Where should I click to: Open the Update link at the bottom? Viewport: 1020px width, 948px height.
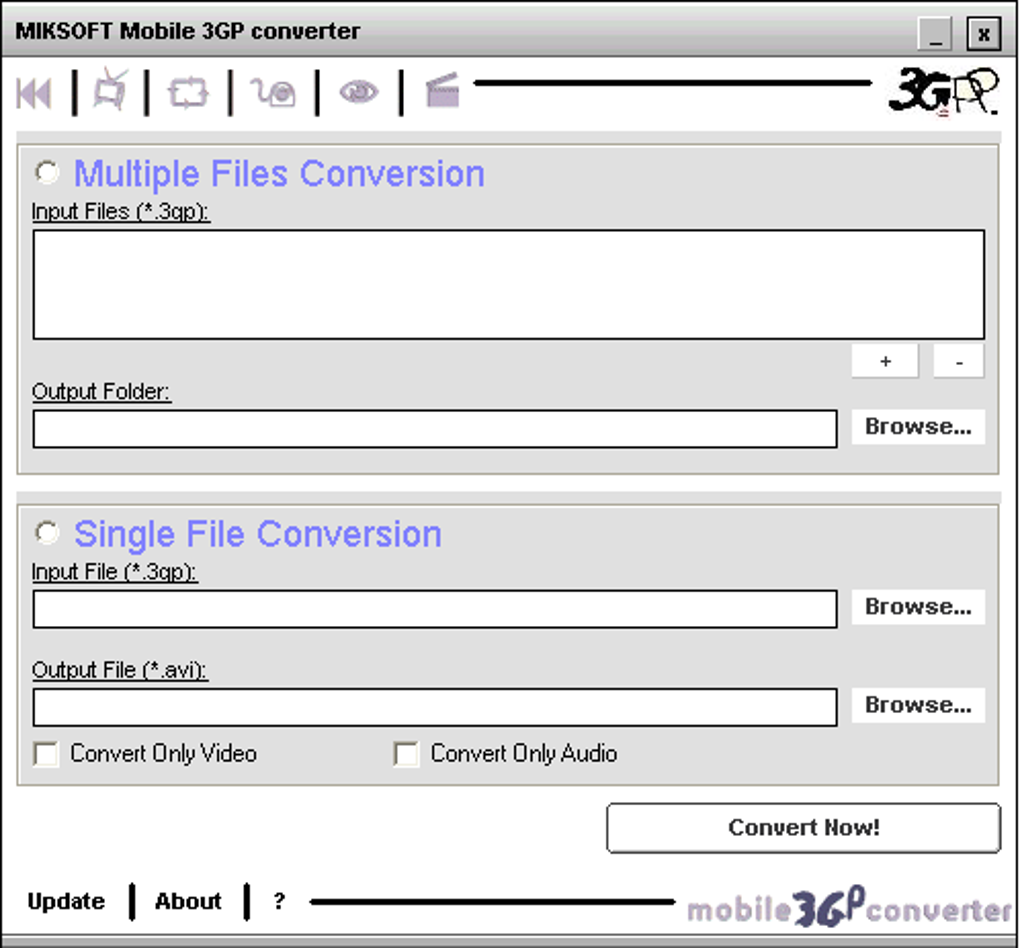[x=66, y=901]
